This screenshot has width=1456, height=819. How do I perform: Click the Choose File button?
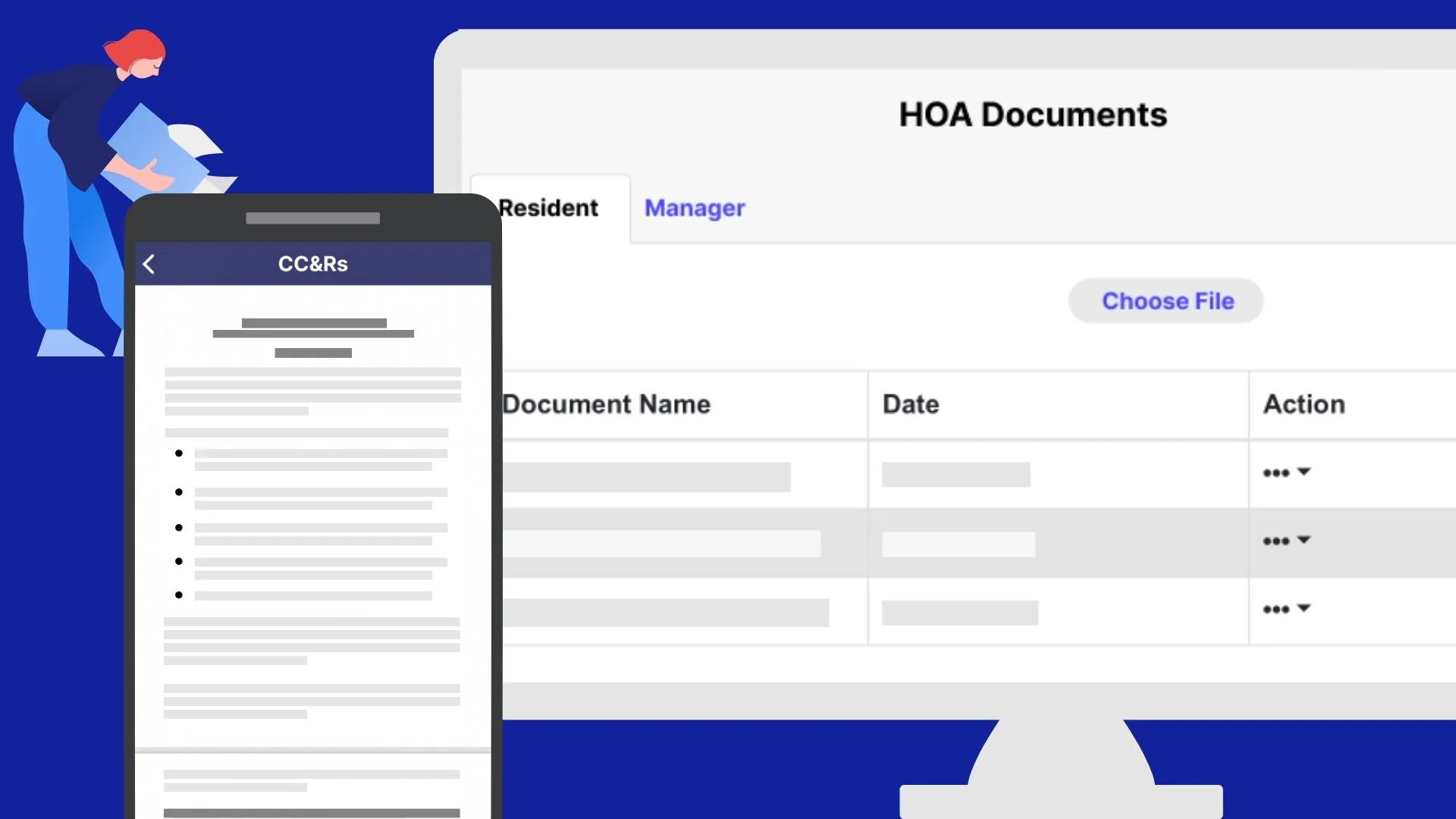pyautogui.click(x=1166, y=301)
